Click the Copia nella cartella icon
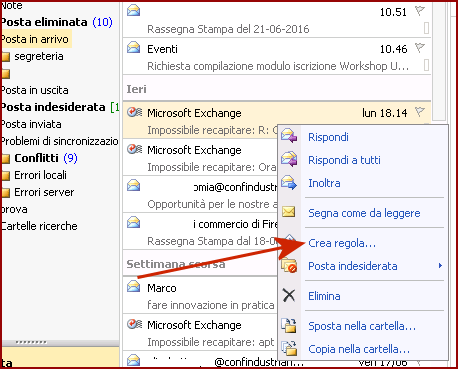Image resolution: width=458 pixels, height=369 pixels. (289, 348)
